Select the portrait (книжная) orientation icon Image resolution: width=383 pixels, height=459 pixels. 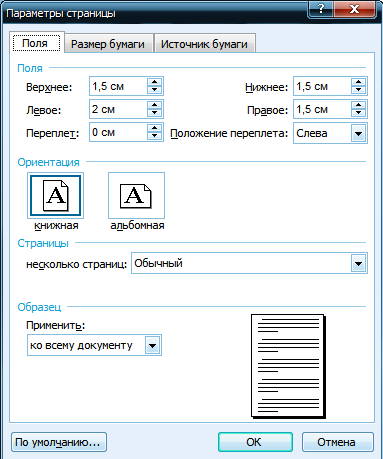pyautogui.click(x=55, y=196)
